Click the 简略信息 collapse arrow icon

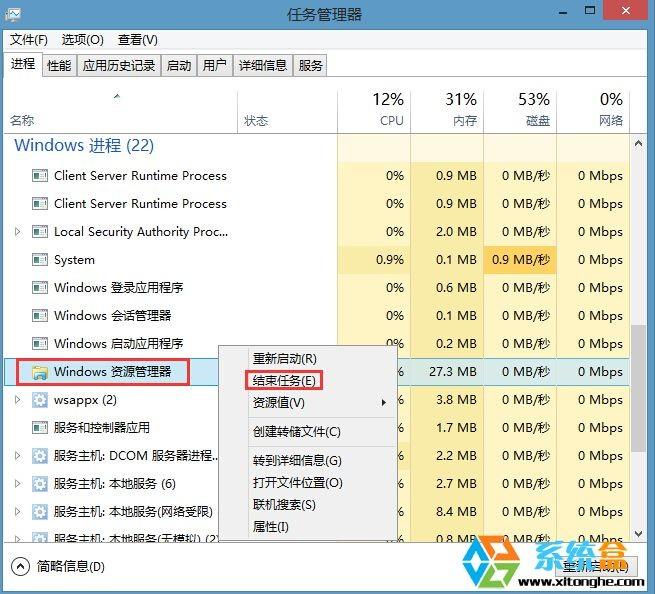(20, 566)
